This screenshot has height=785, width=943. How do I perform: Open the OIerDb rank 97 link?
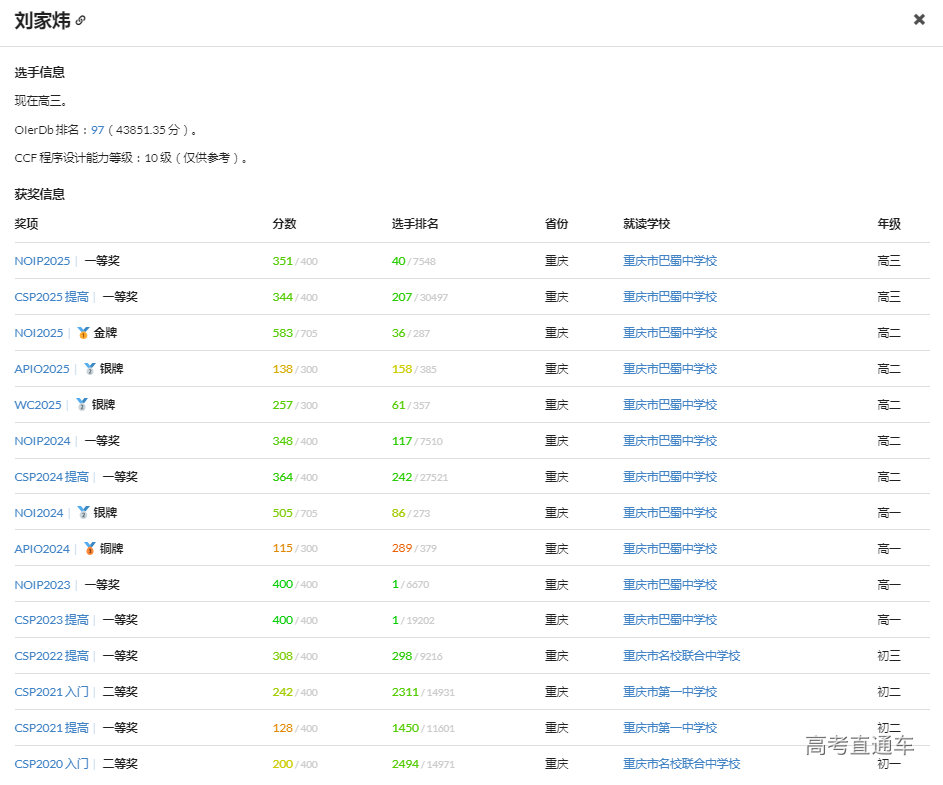coord(97,129)
